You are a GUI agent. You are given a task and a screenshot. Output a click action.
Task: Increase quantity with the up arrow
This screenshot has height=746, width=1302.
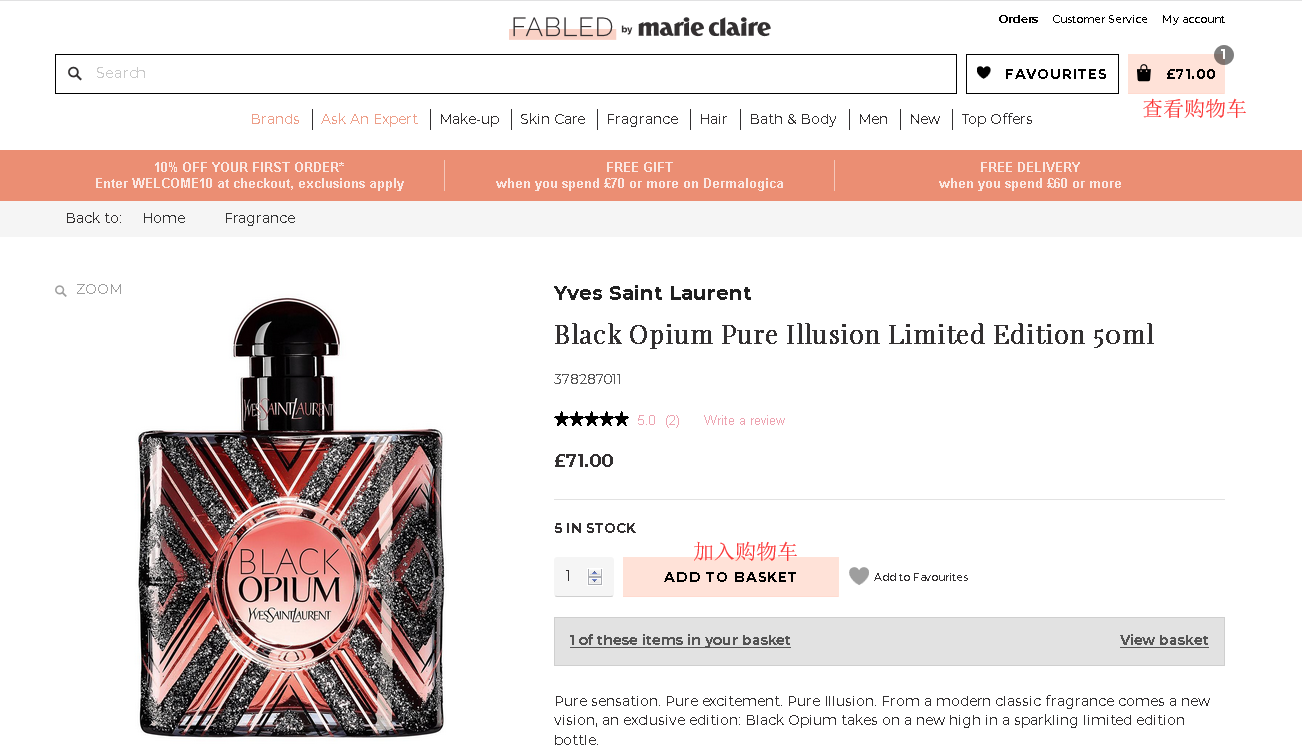click(595, 572)
